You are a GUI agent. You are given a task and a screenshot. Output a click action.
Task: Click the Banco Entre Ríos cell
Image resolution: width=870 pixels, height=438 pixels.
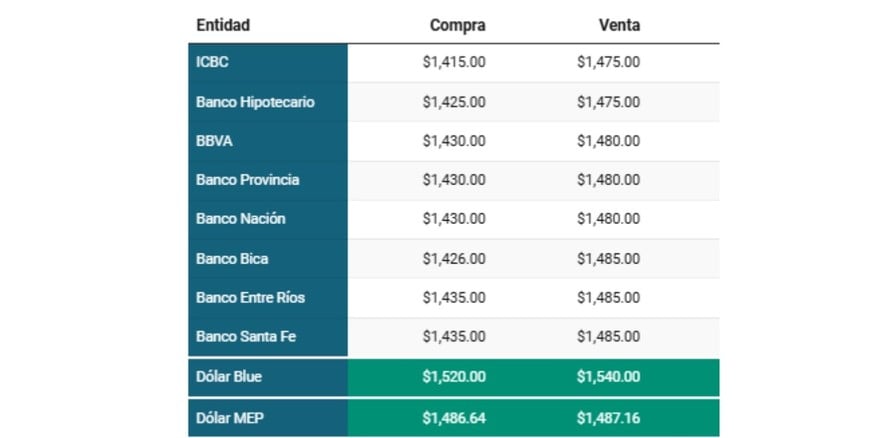(x=250, y=298)
